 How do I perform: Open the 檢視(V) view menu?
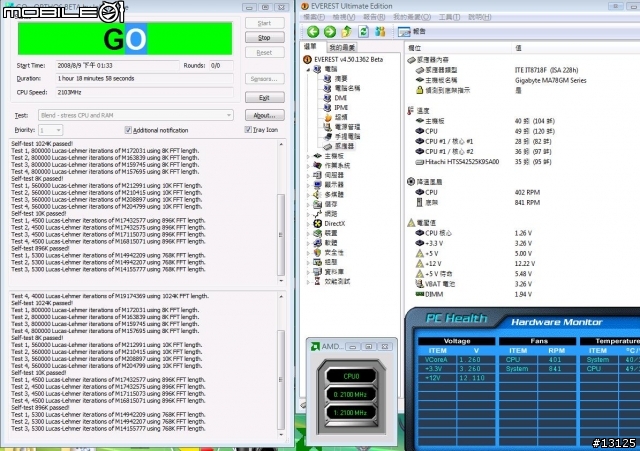point(344,17)
